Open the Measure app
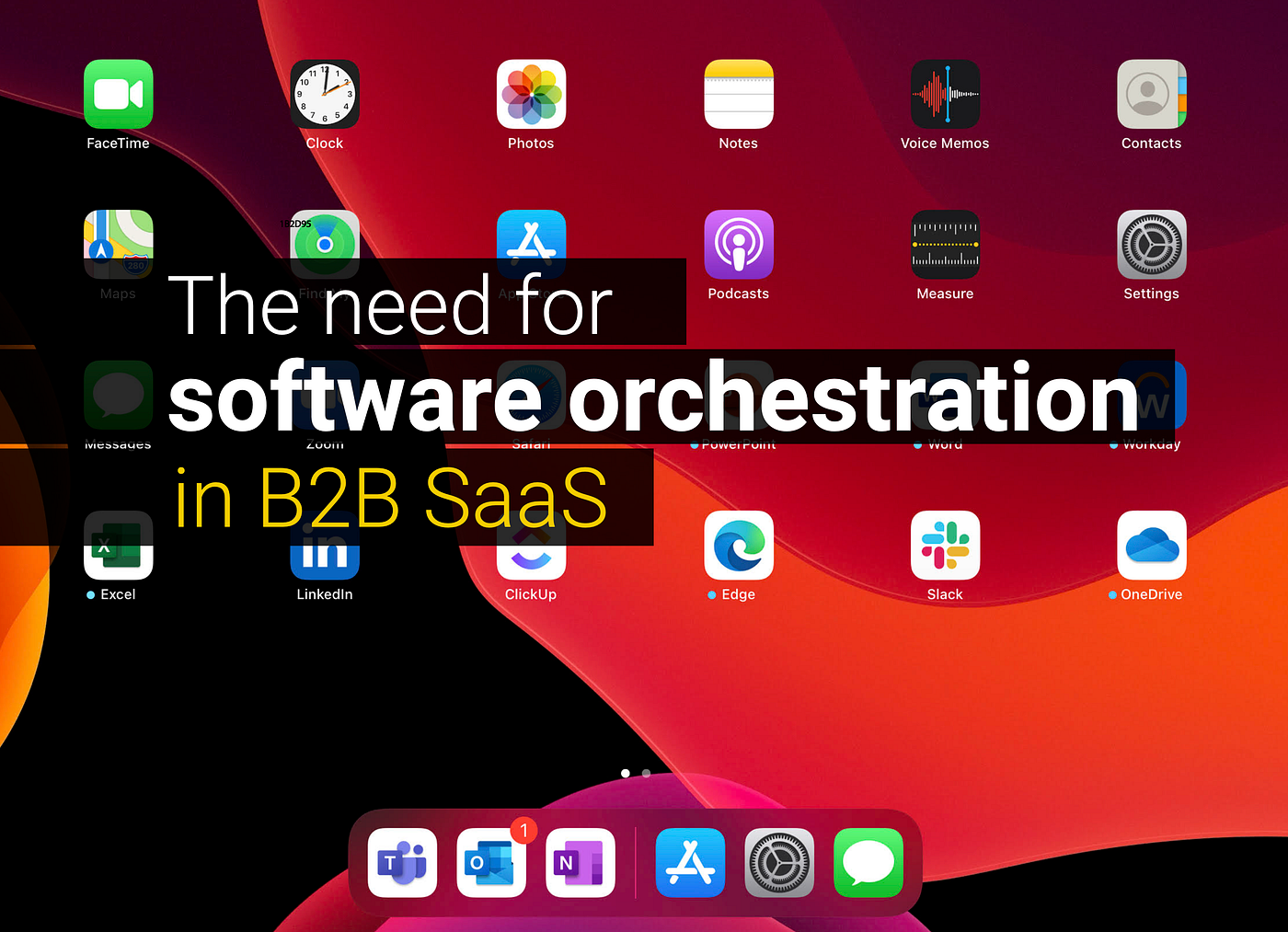 945,244
